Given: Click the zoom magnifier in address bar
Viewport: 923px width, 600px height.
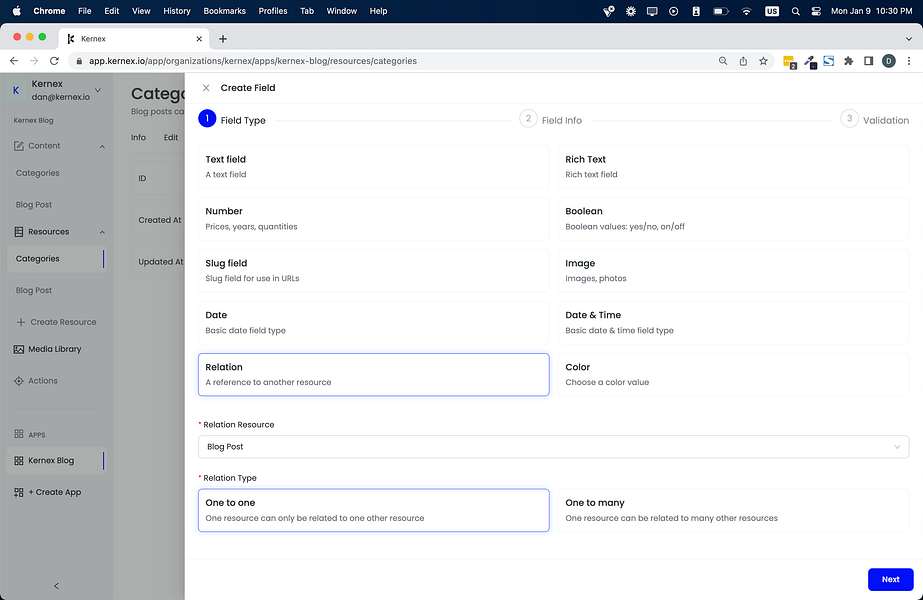Looking at the screenshot, I should click(723, 61).
